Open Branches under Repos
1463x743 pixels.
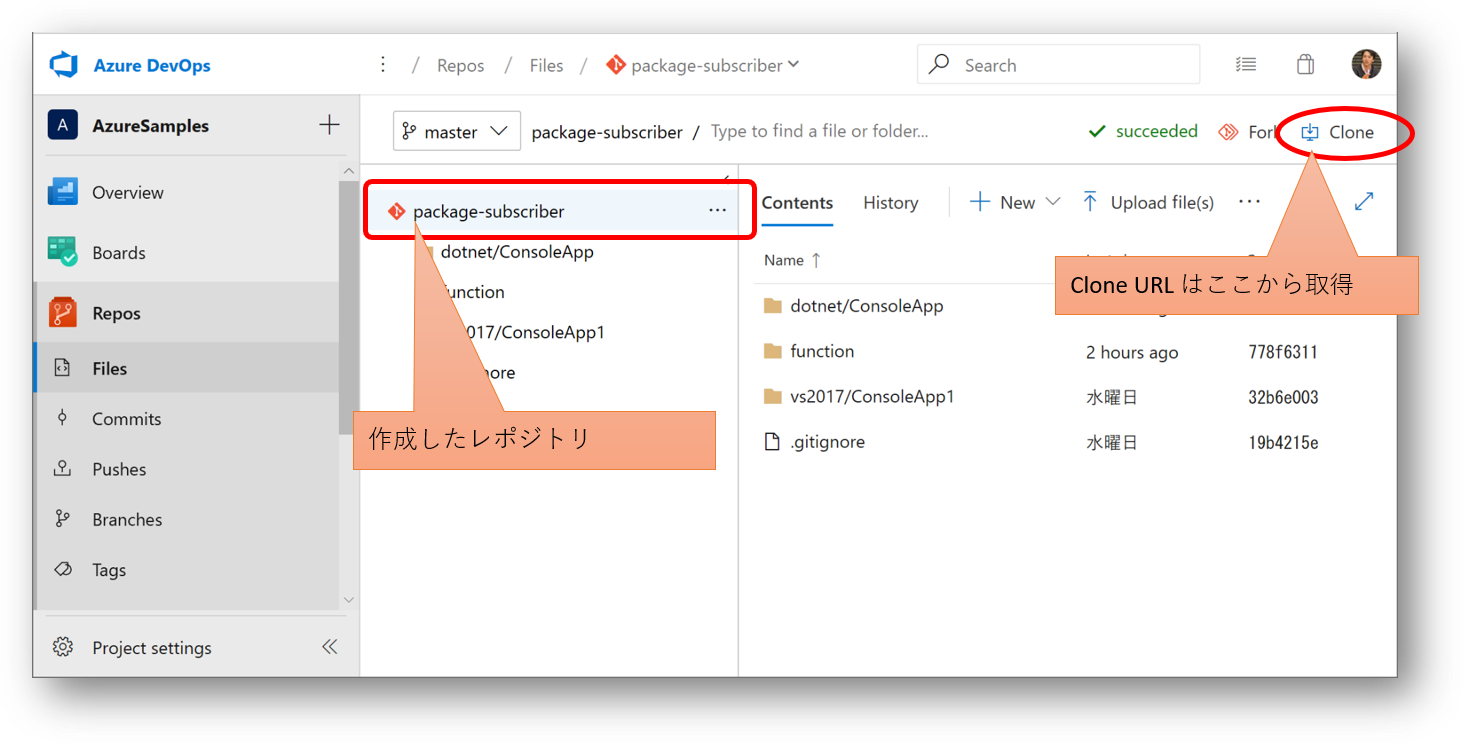point(127,519)
